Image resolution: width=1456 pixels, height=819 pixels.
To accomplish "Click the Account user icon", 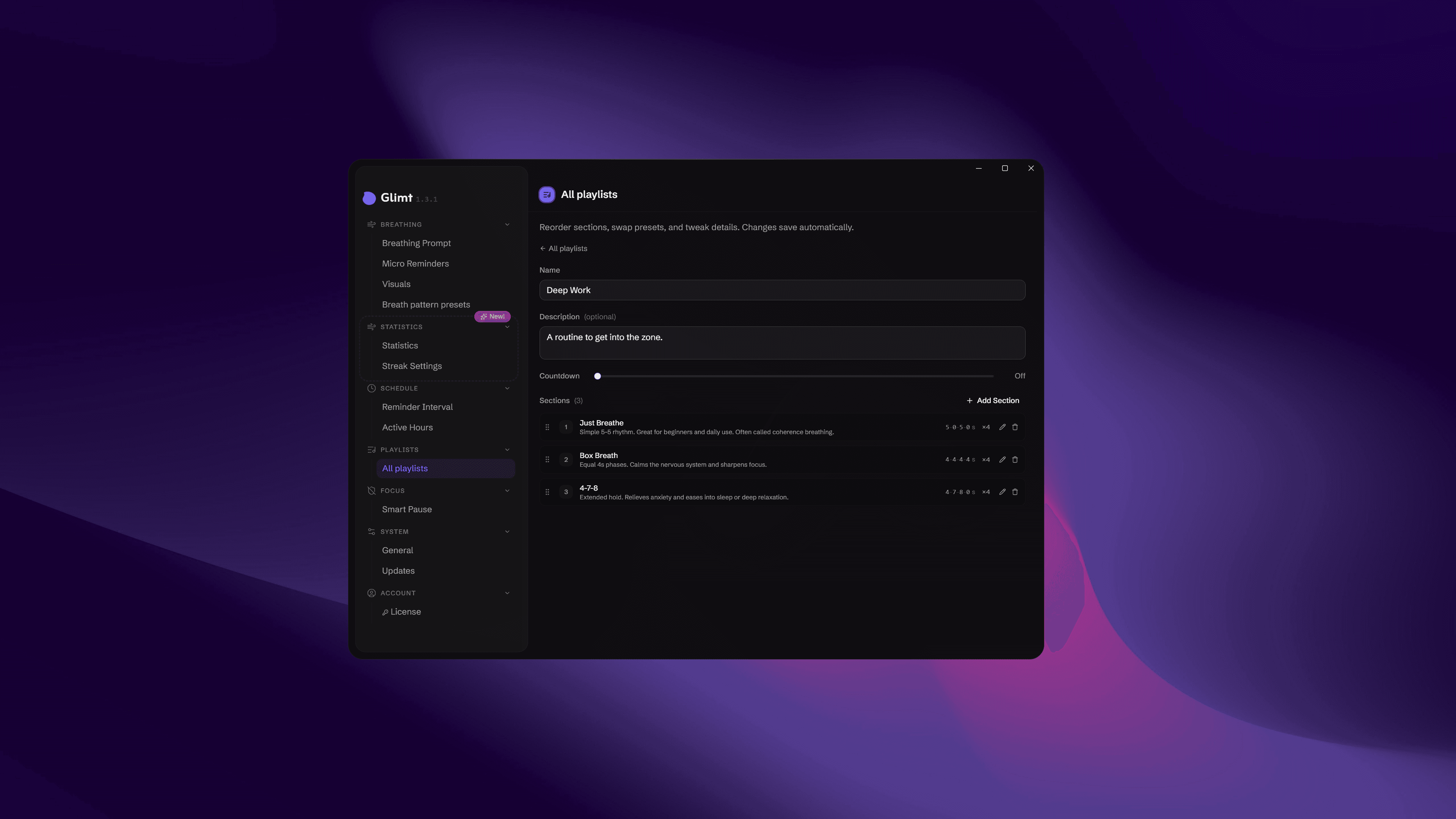I will tap(371, 593).
